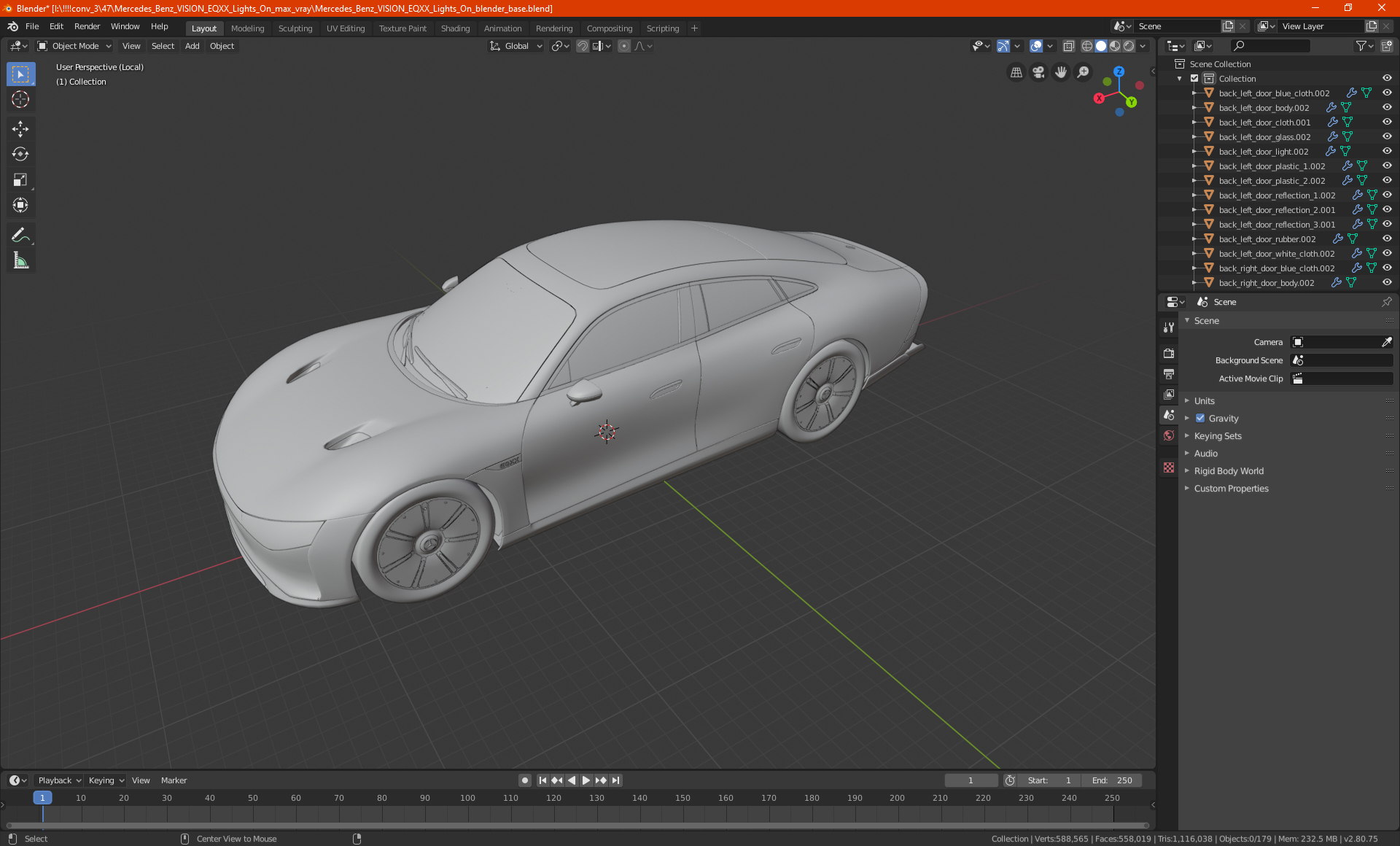Hide back_left_door_glass.002 with eye icon
The width and height of the screenshot is (1400, 846).
(1387, 136)
